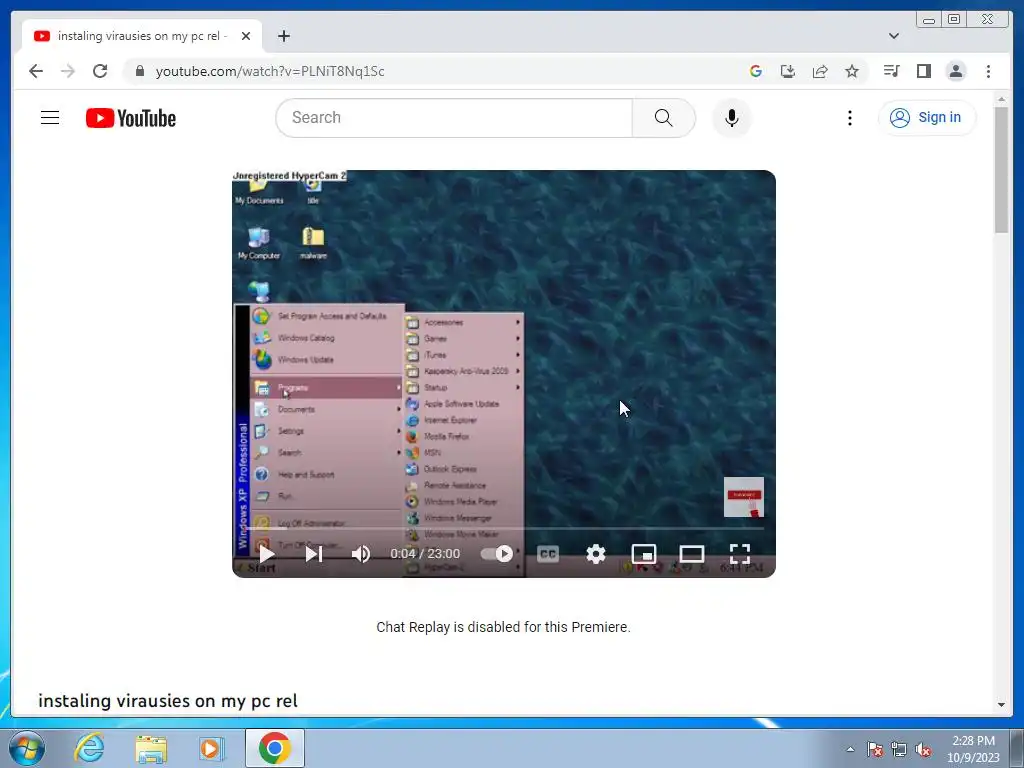Click the Action Center flag icon
Image resolution: width=1024 pixels, height=768 pixels.
click(x=874, y=749)
